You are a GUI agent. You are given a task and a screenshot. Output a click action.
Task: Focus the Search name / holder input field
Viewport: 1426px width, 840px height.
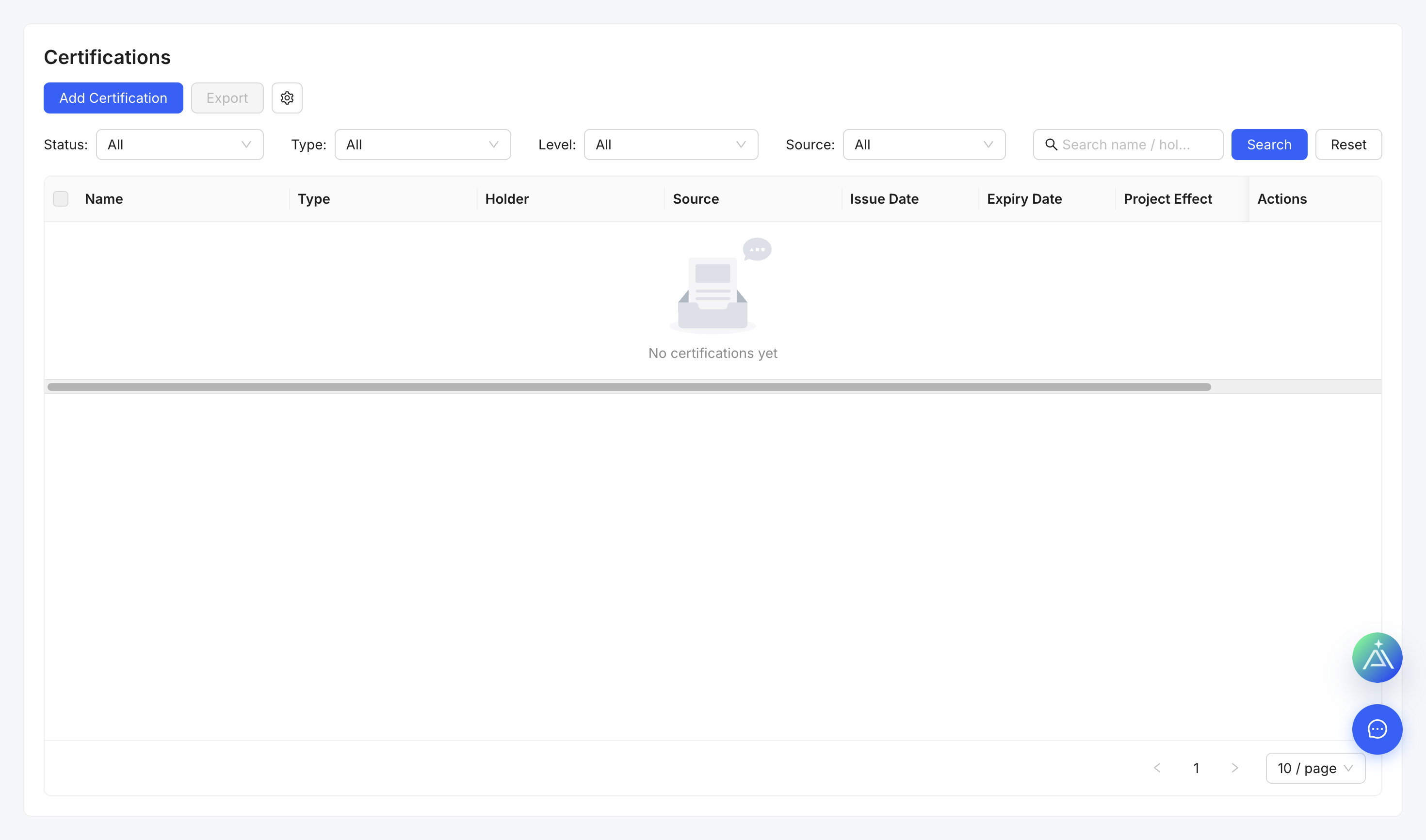pyautogui.click(x=1128, y=145)
